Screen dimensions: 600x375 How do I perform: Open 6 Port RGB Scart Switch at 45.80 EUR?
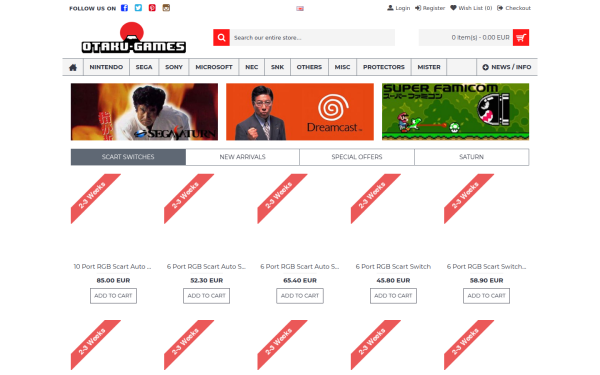(x=393, y=267)
